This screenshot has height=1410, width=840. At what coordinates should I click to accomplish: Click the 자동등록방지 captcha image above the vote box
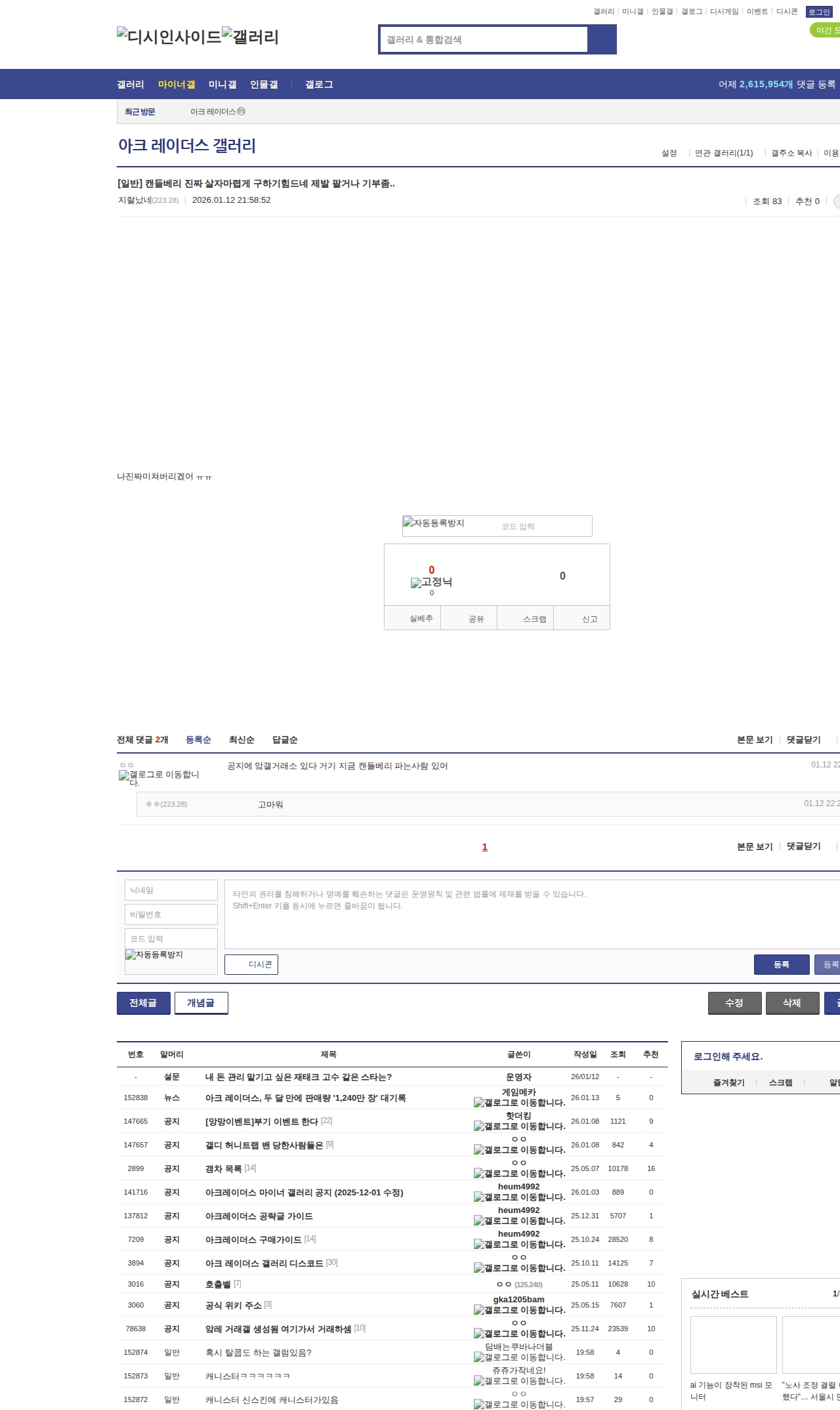click(x=434, y=524)
